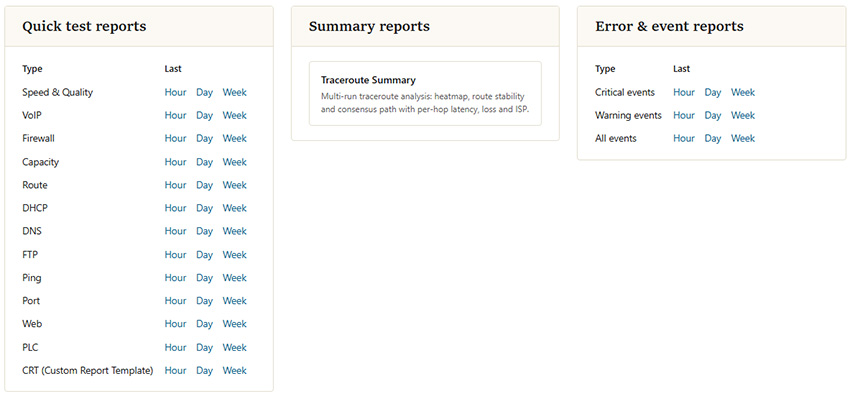The height and width of the screenshot is (399, 850).
Task: Open Port Hour report
Action: tap(175, 301)
